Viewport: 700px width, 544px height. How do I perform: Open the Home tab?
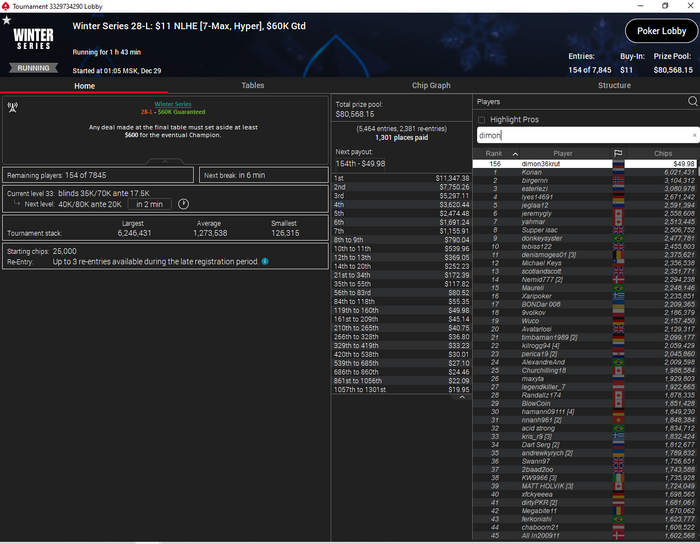84,86
